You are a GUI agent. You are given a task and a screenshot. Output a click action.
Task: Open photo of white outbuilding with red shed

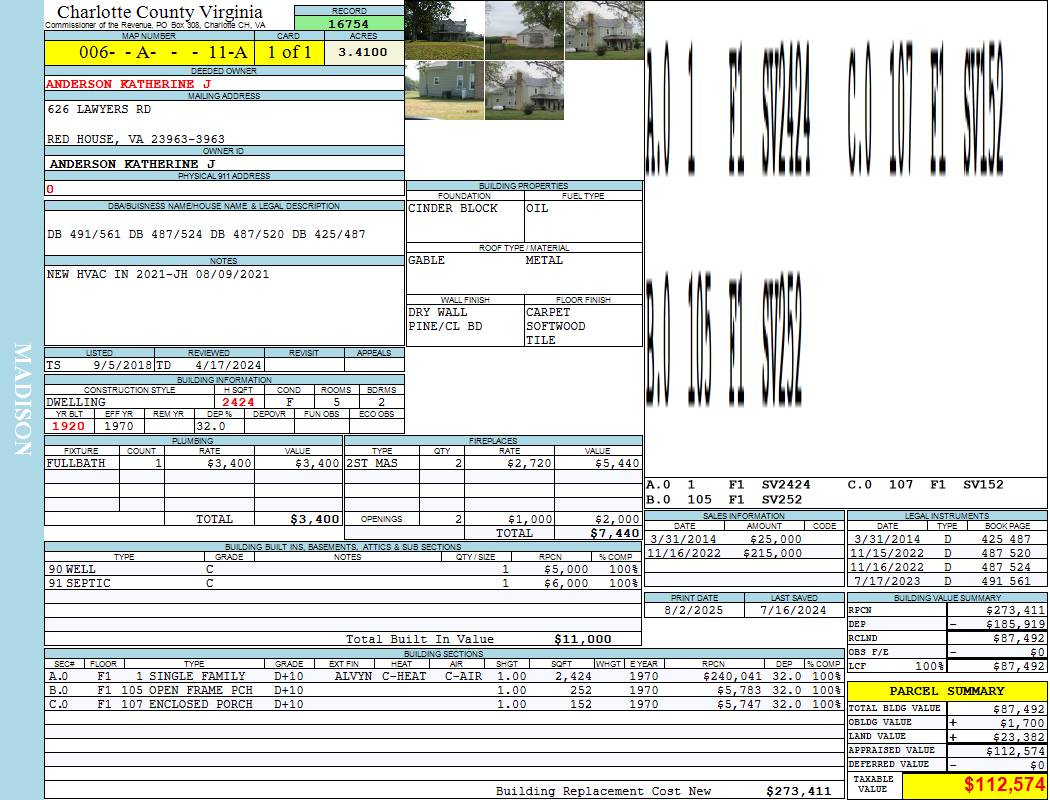pos(524,30)
